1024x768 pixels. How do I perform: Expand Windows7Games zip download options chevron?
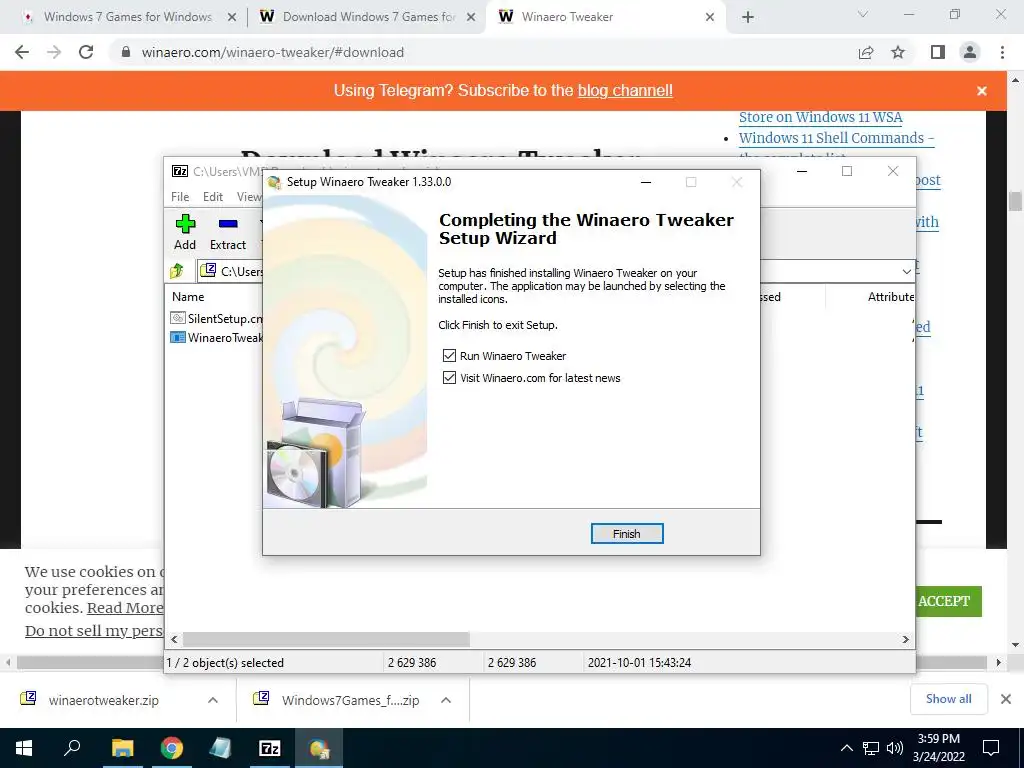pyautogui.click(x=446, y=700)
